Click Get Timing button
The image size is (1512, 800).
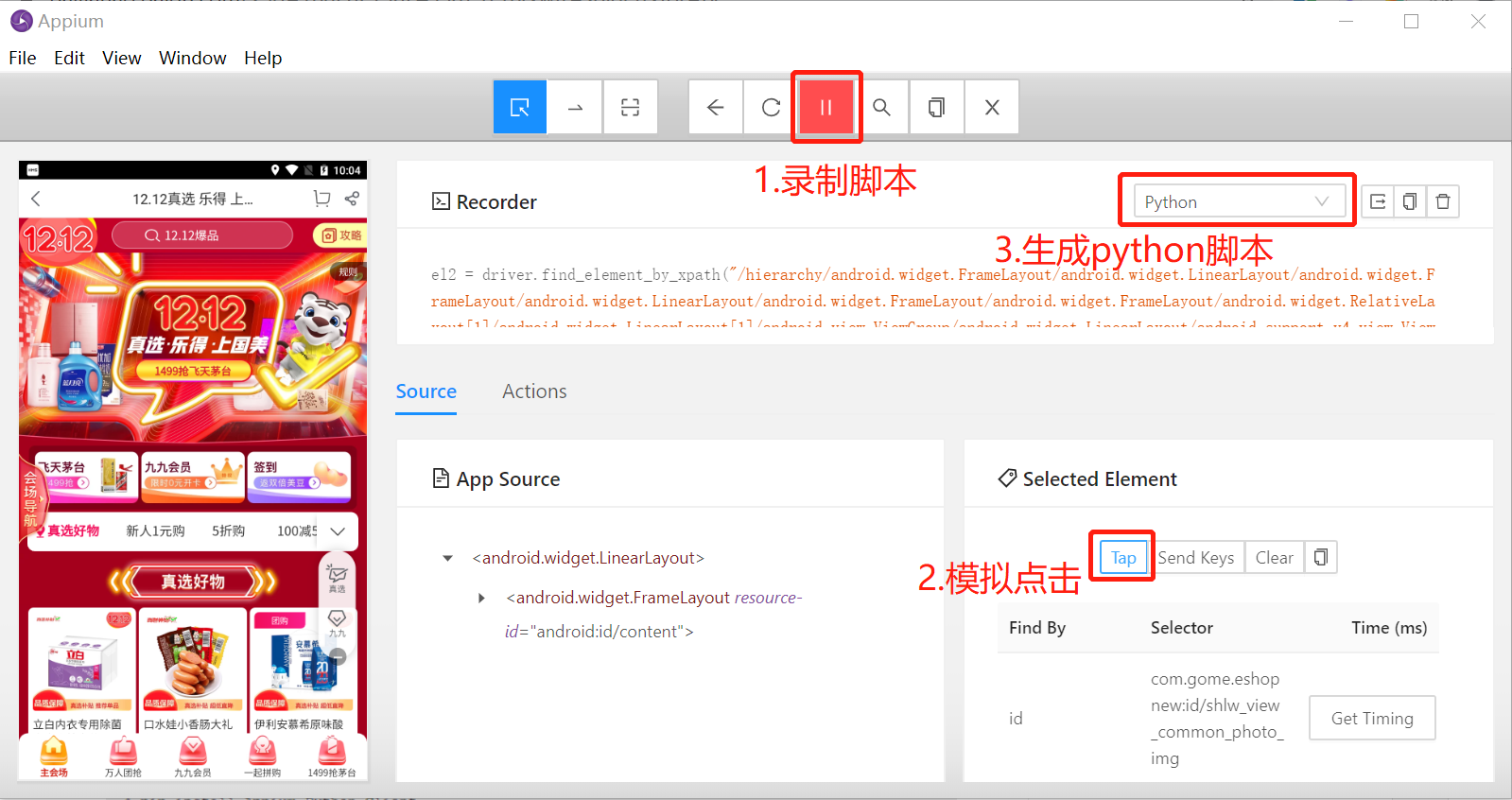tap(1372, 718)
